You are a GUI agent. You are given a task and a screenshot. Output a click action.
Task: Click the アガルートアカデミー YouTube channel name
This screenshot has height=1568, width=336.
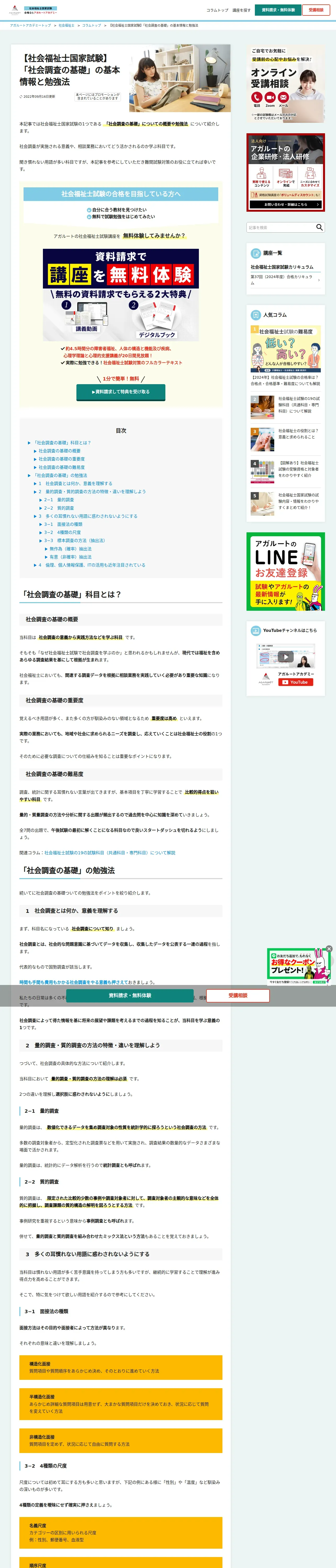296,674
